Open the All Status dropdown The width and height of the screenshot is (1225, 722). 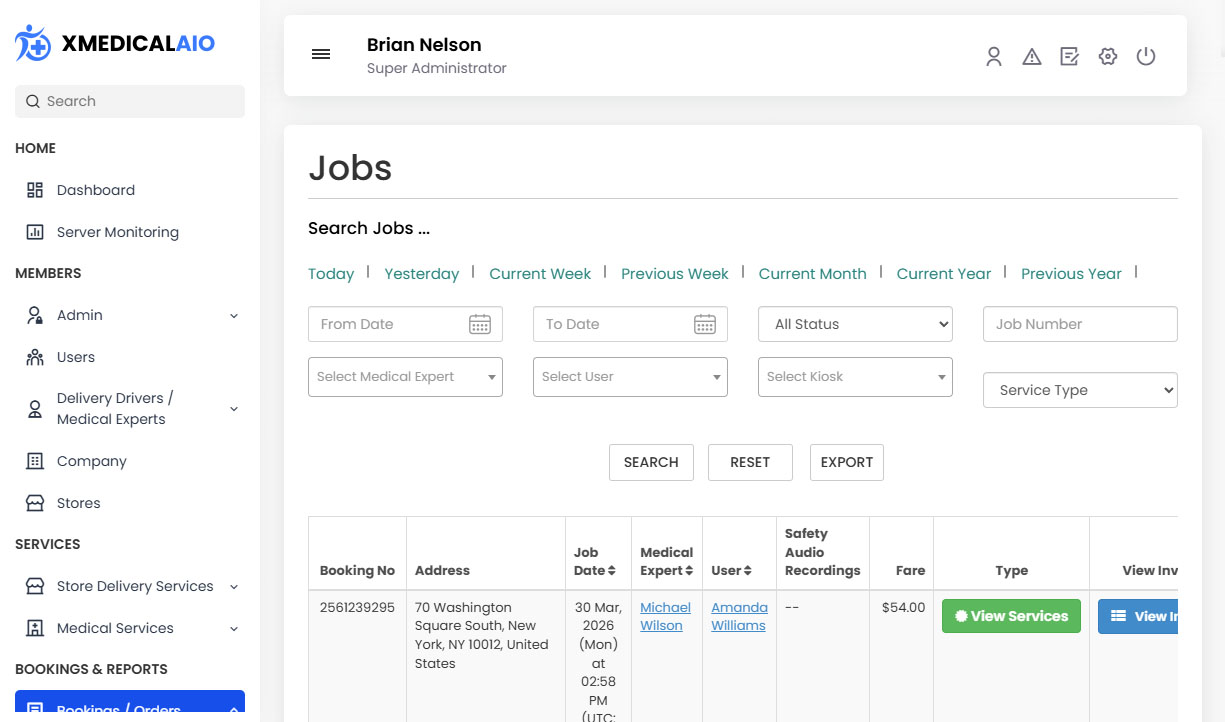point(855,324)
